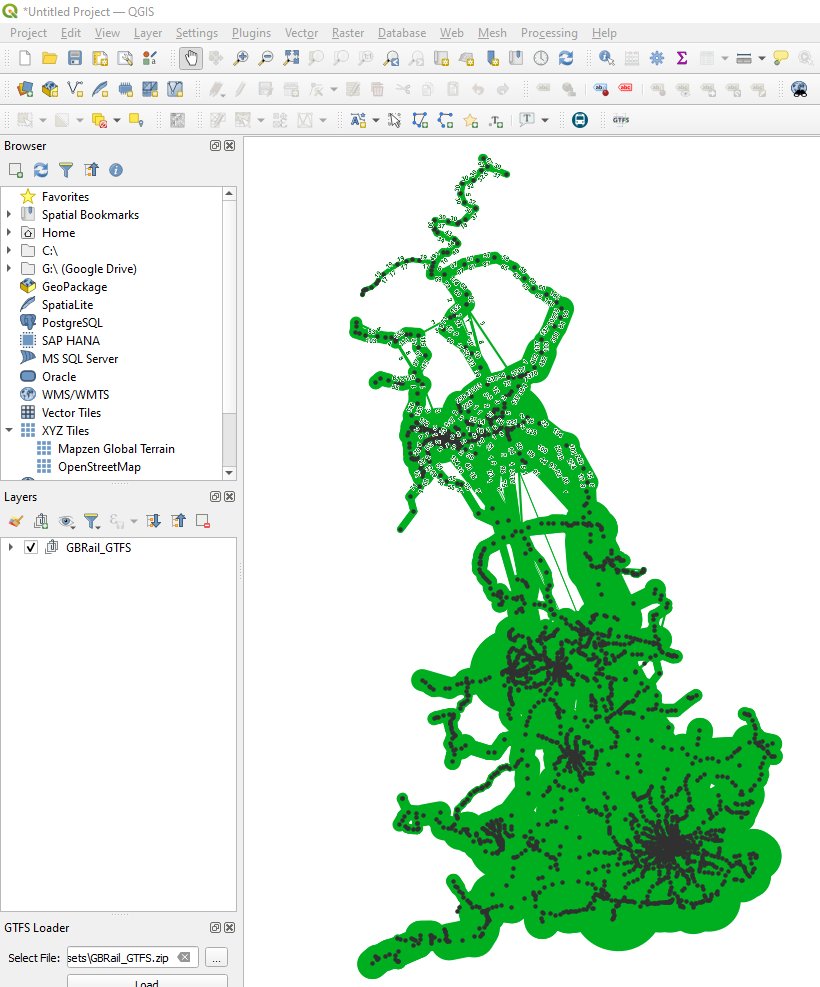The image size is (820, 987).
Task: Click the browse button in GTFS Loader
Action: pos(216,957)
